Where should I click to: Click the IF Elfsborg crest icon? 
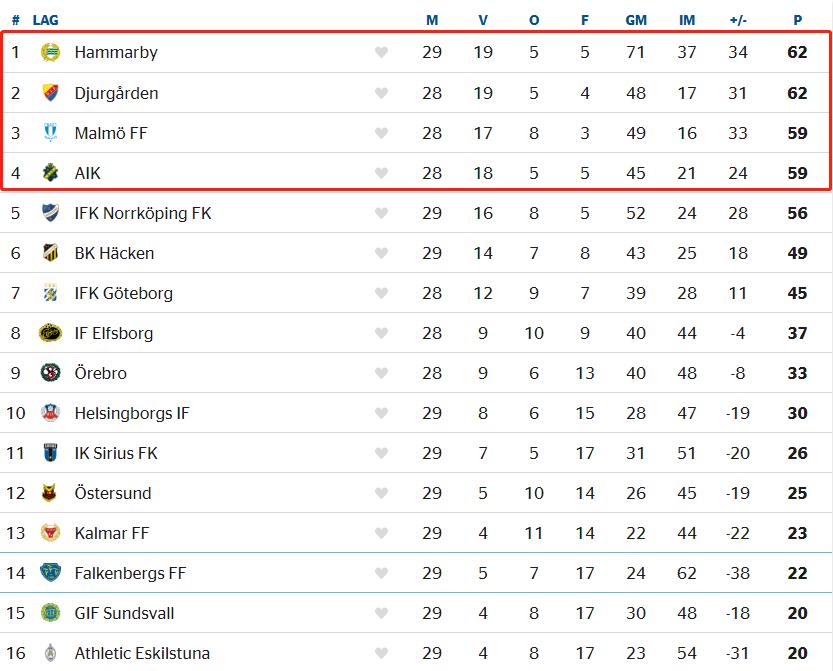point(50,333)
